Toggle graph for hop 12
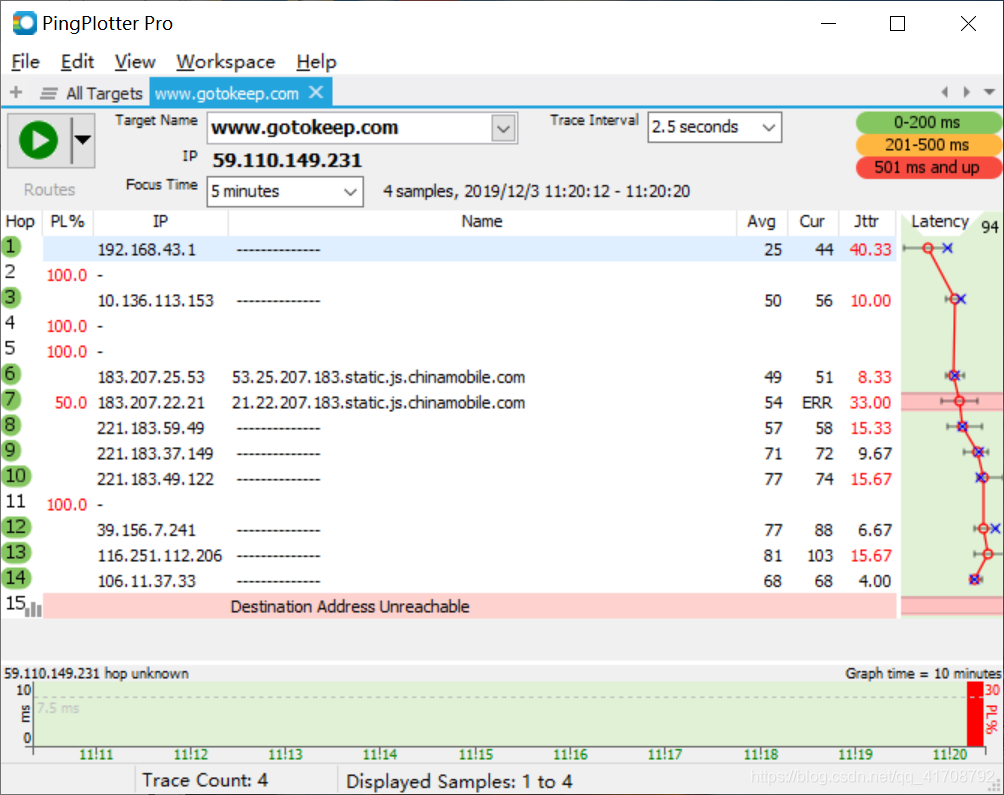 click(x=16, y=527)
